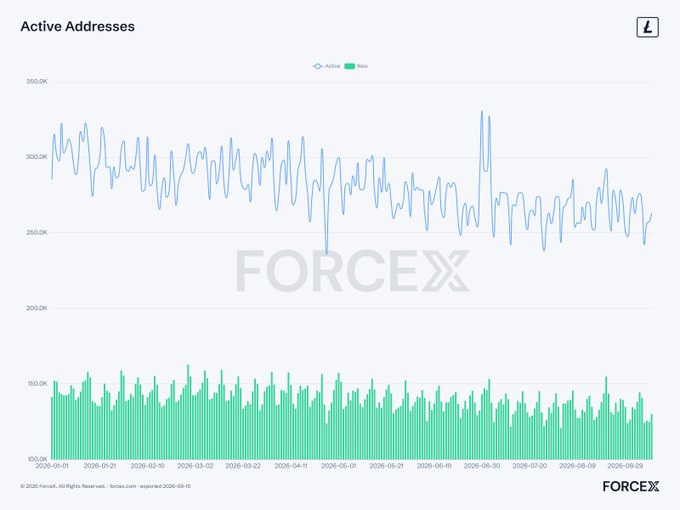Click the ForceX All Rights Reserved copyright text

(x=63, y=486)
